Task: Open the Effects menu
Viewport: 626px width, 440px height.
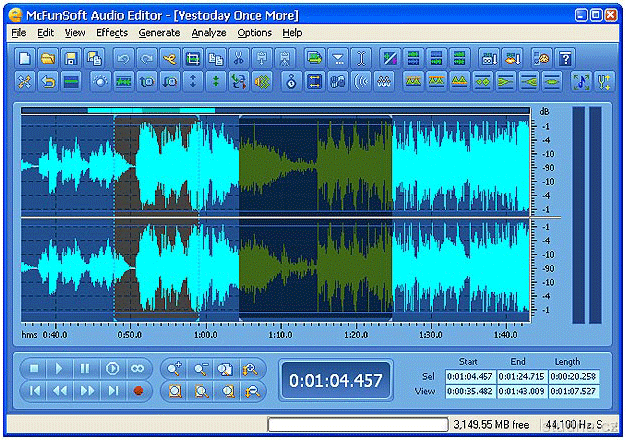Action: pos(112,33)
